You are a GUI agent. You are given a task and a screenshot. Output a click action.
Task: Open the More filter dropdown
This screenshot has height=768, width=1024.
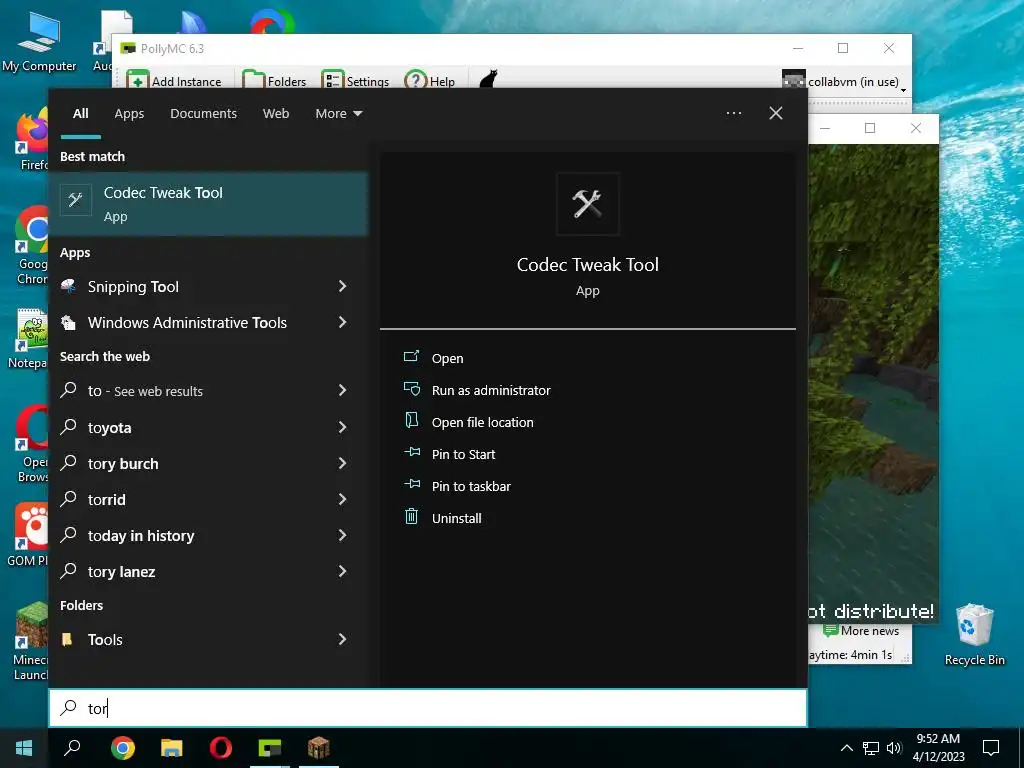tap(338, 114)
